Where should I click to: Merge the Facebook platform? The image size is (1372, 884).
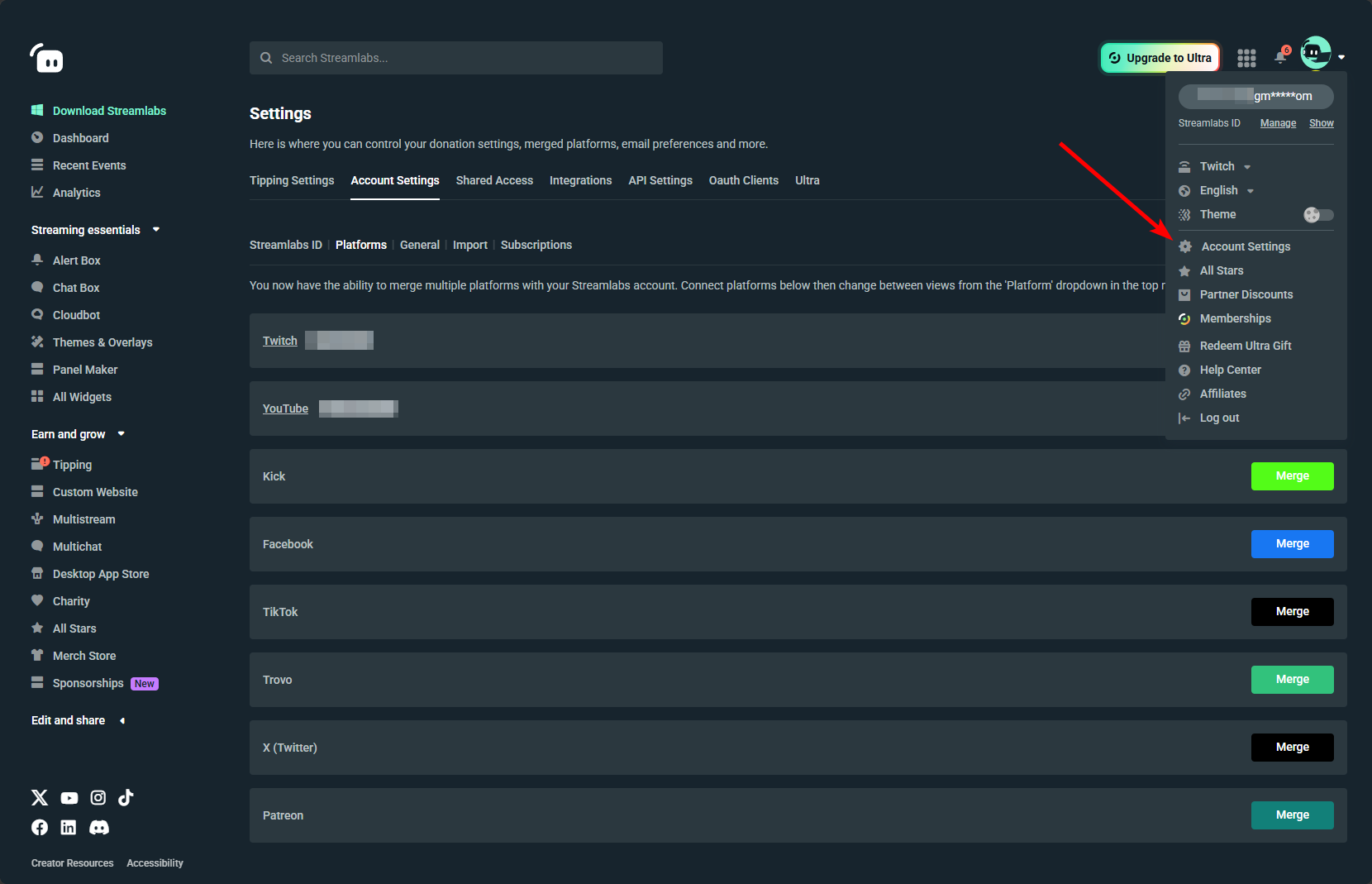tap(1292, 544)
